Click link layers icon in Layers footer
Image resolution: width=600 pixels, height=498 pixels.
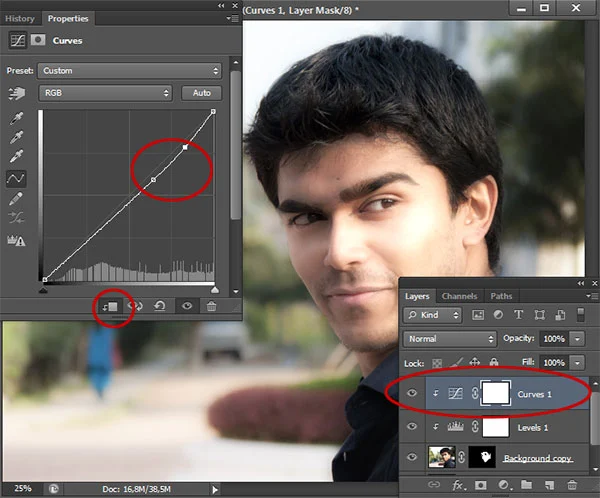tap(434, 485)
